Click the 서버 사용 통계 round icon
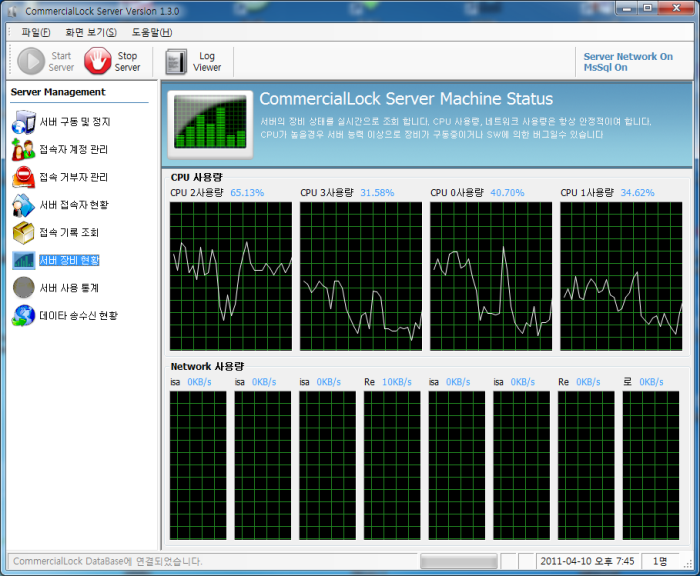Image resolution: width=700 pixels, height=576 pixels. (x=23, y=288)
